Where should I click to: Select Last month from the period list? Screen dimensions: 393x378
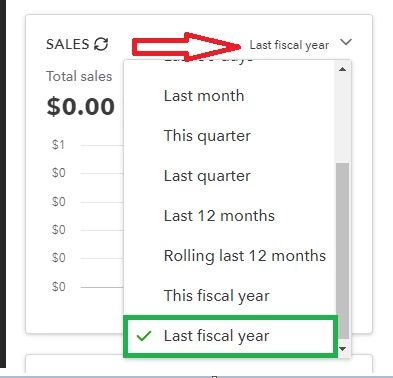(204, 96)
